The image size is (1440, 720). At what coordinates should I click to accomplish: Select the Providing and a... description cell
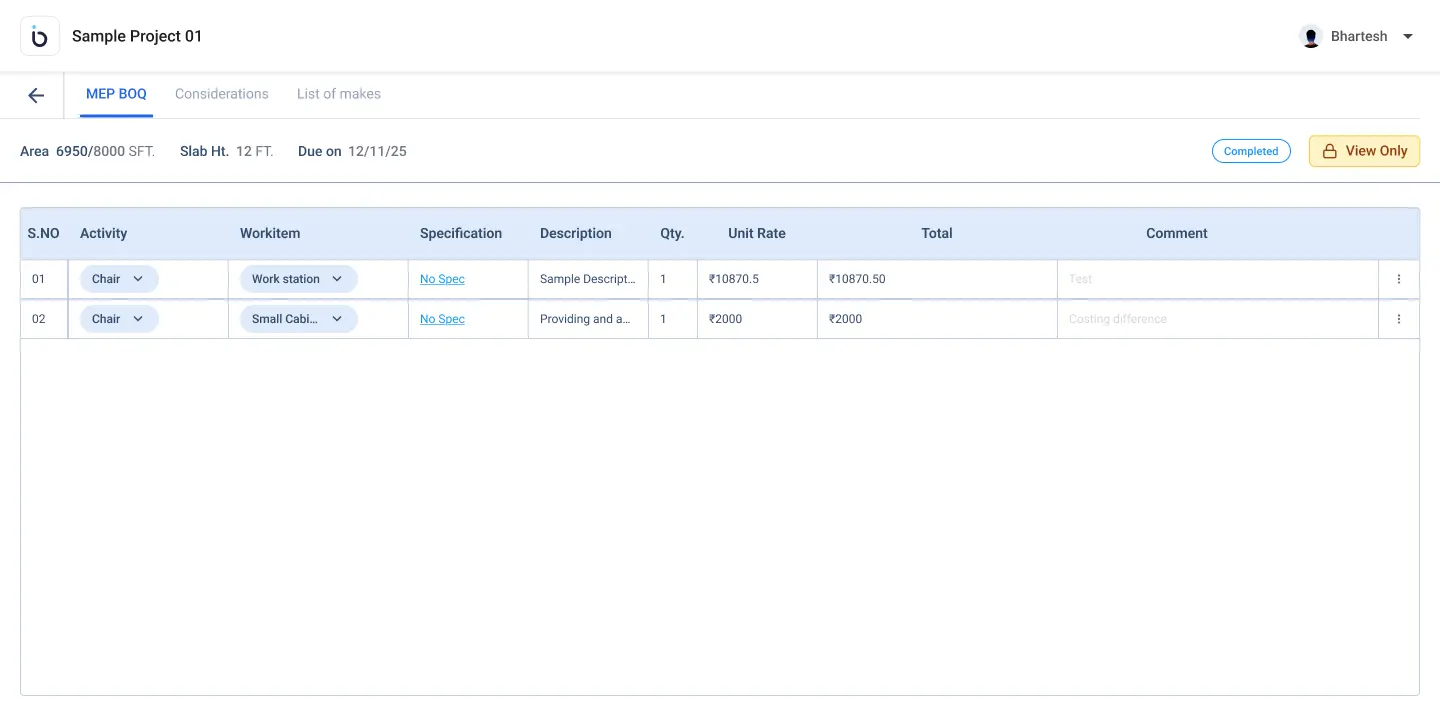pos(588,319)
